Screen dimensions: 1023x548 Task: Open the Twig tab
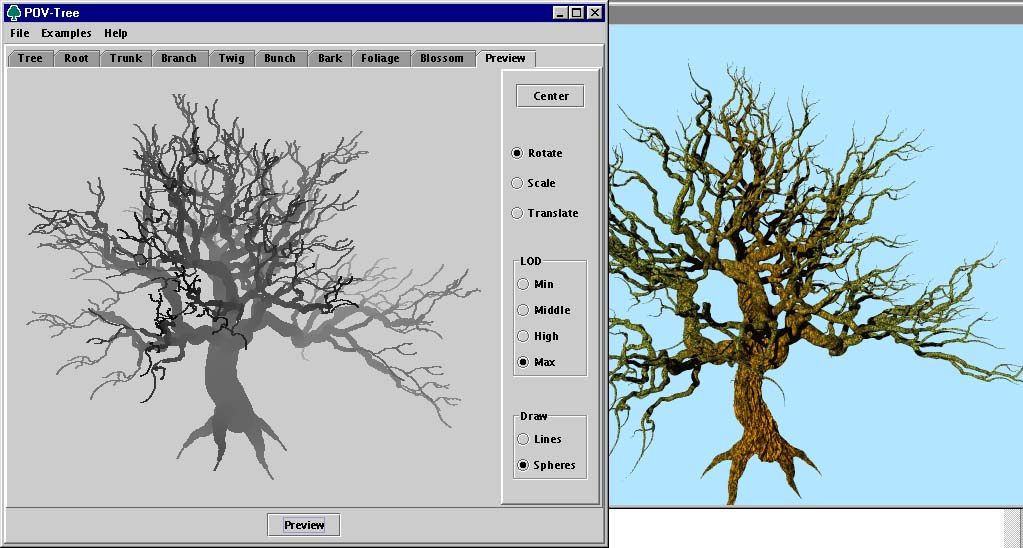pos(231,58)
